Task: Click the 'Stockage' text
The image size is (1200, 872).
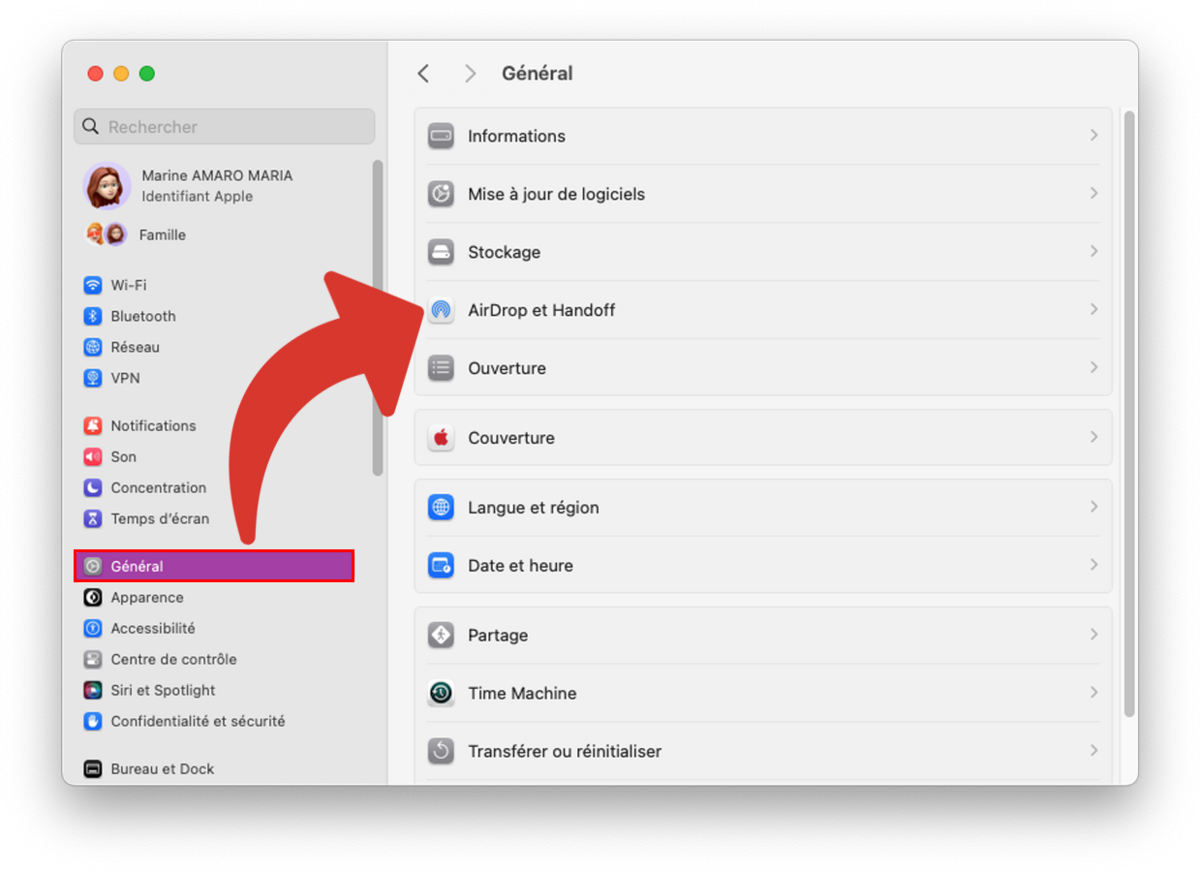Action: (x=504, y=252)
